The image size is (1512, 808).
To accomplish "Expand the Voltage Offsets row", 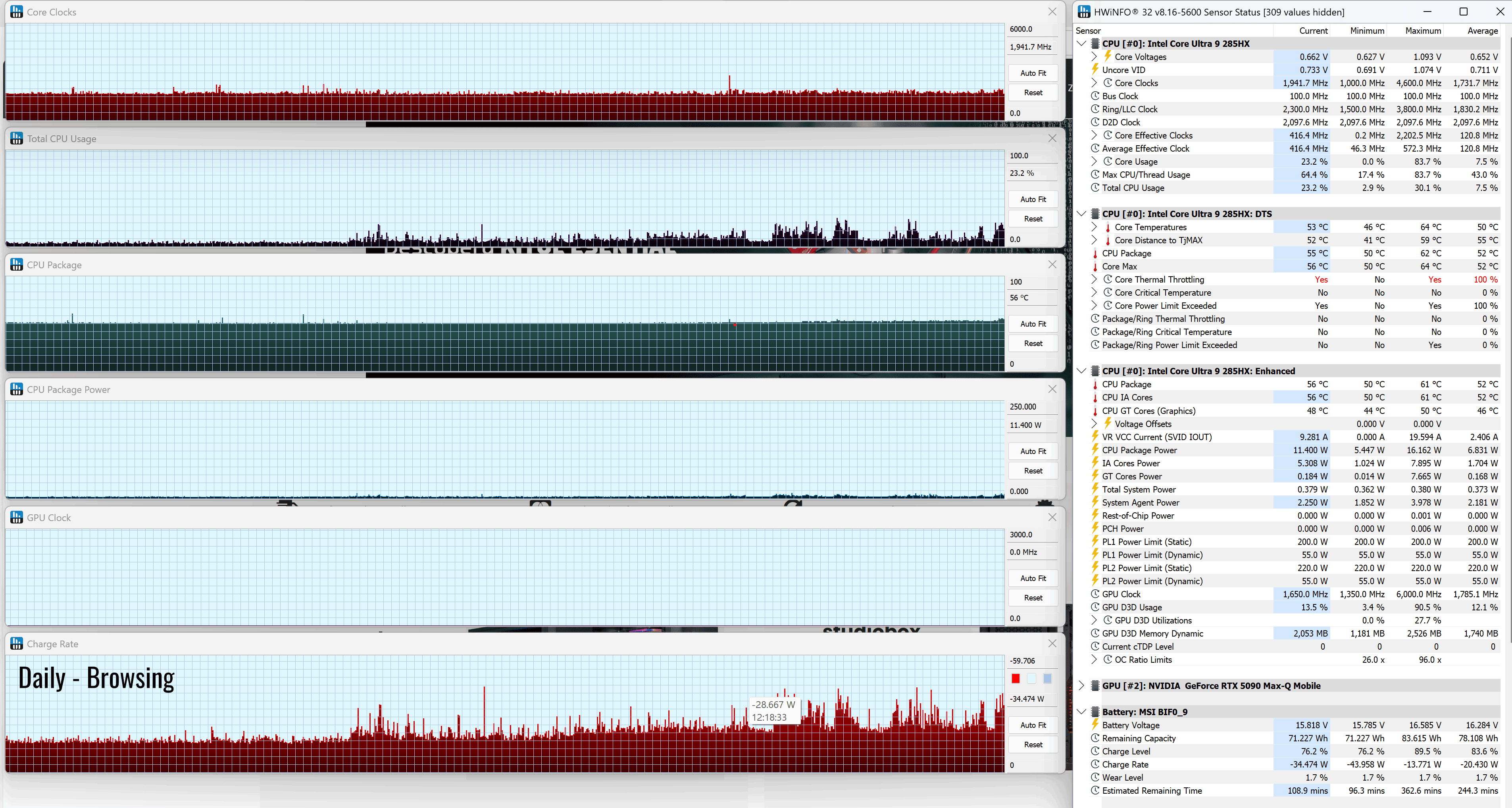I will [1094, 424].
